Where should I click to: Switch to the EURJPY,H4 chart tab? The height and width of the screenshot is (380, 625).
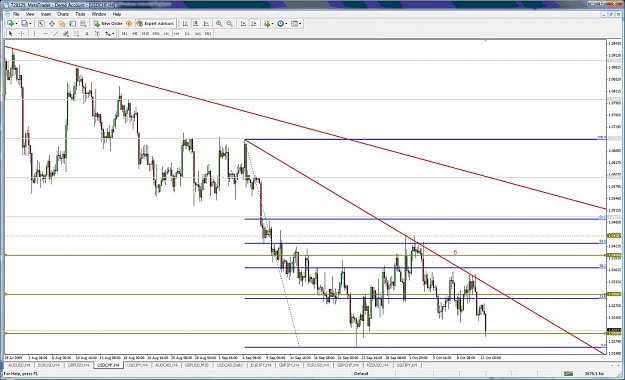point(261,365)
